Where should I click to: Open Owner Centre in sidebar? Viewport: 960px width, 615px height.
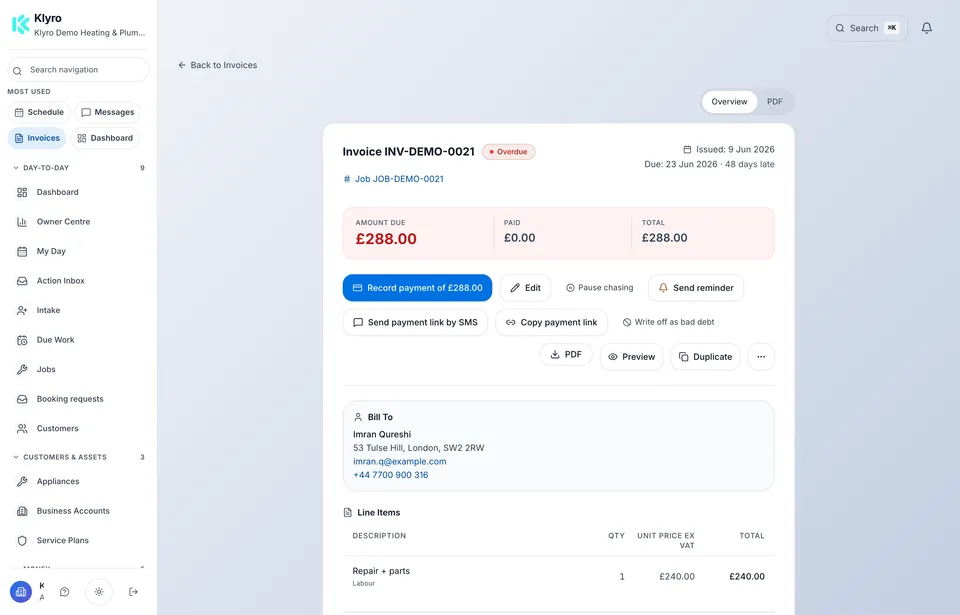coord(63,222)
